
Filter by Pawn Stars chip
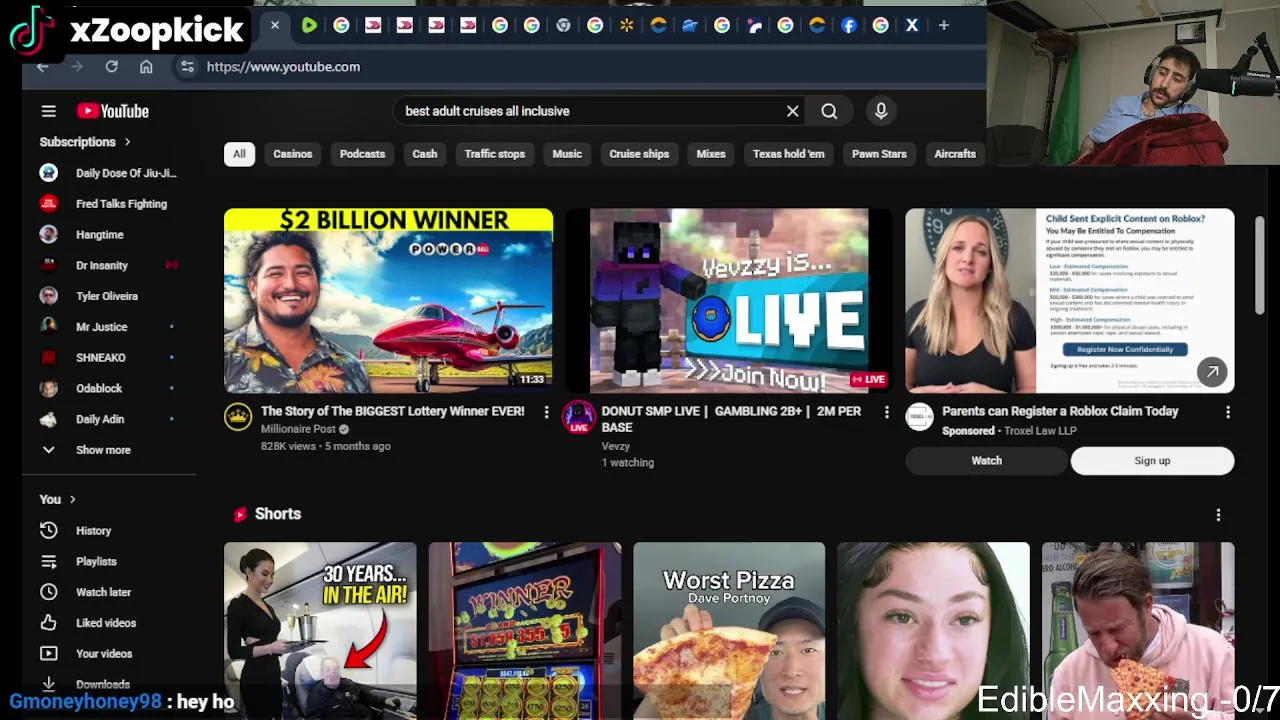click(879, 154)
